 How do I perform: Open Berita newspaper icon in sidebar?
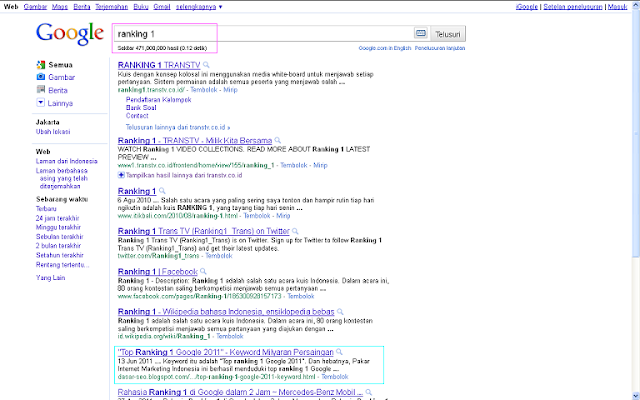[x=40, y=89]
